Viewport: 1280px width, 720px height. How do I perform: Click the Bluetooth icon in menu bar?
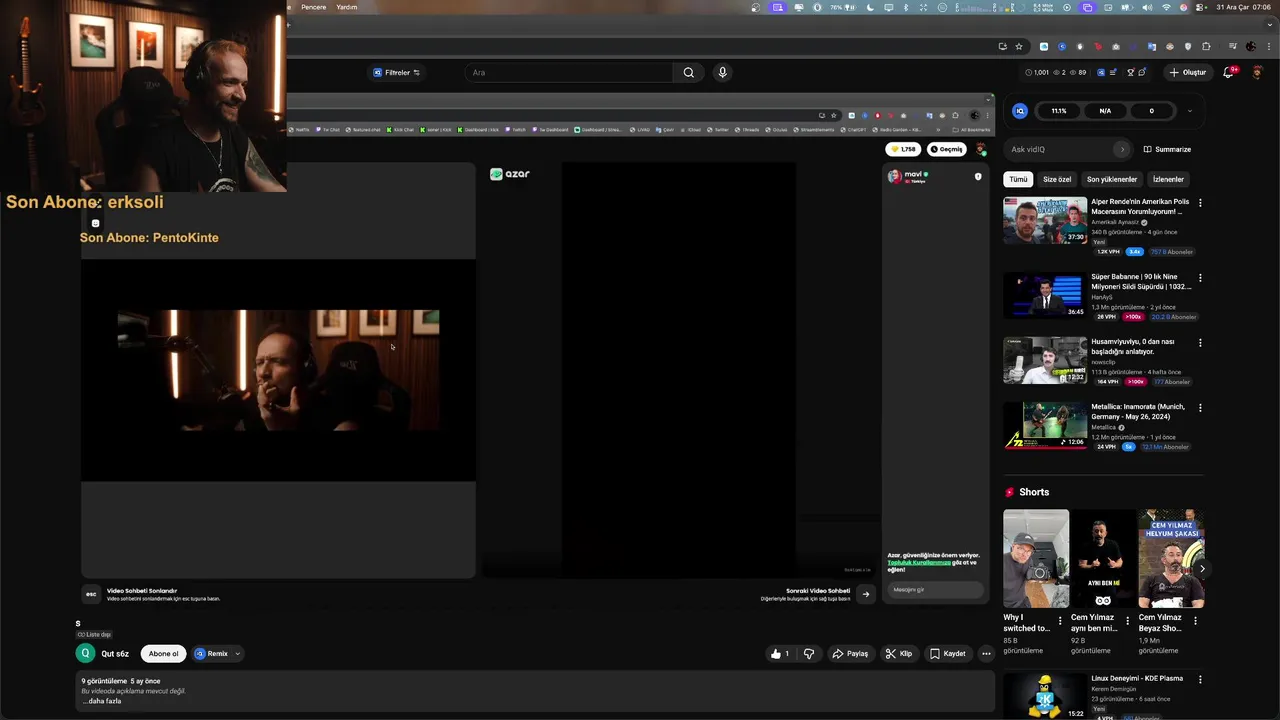(905, 7)
